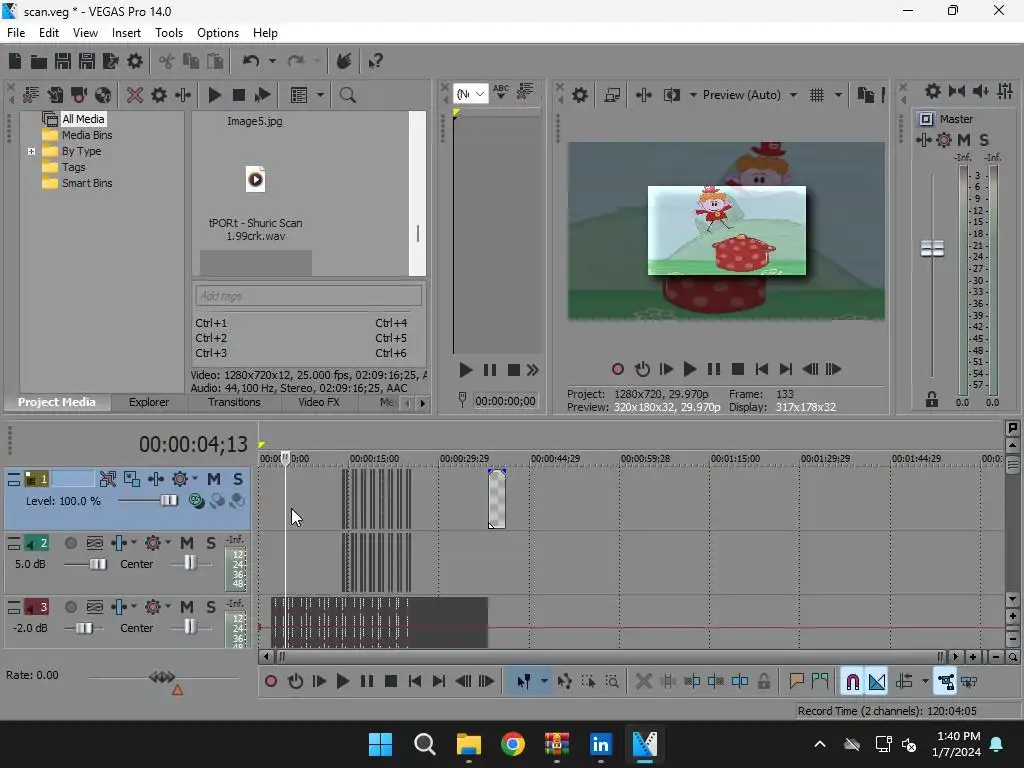
Task: Start media preview in Project Media toolbar
Action: 214,95
